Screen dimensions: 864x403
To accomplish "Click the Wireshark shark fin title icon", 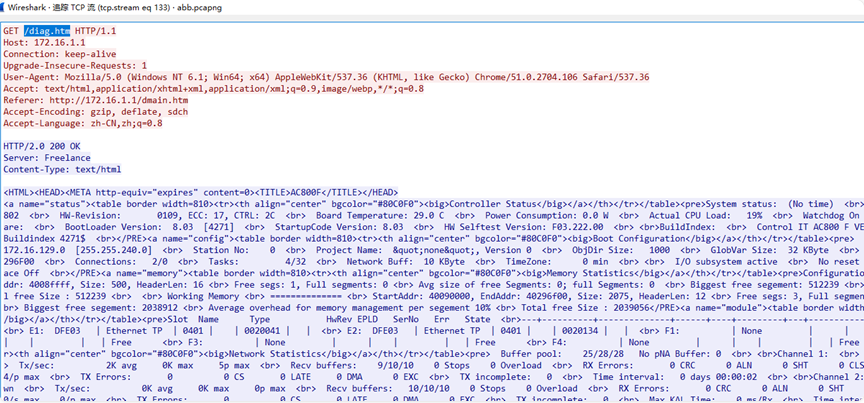I will 8,7.
